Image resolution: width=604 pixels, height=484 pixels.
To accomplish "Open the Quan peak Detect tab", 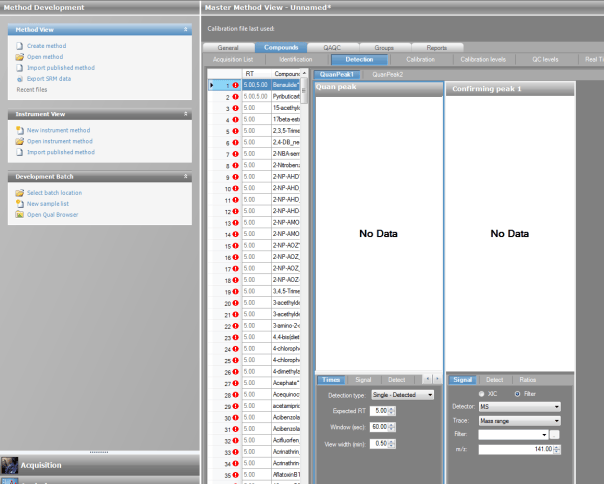I will click(396, 380).
